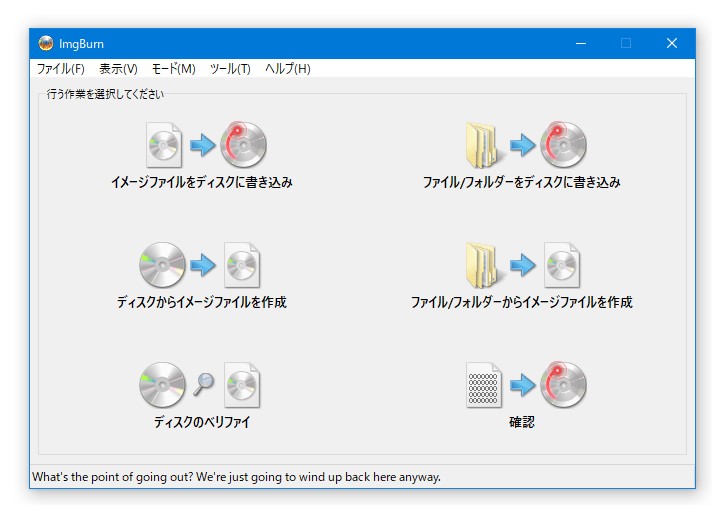Select 'ファイル/フォルダーからイメージファイルを作成' label
Image resolution: width=713 pixels, height=511 pixels.
(522, 302)
